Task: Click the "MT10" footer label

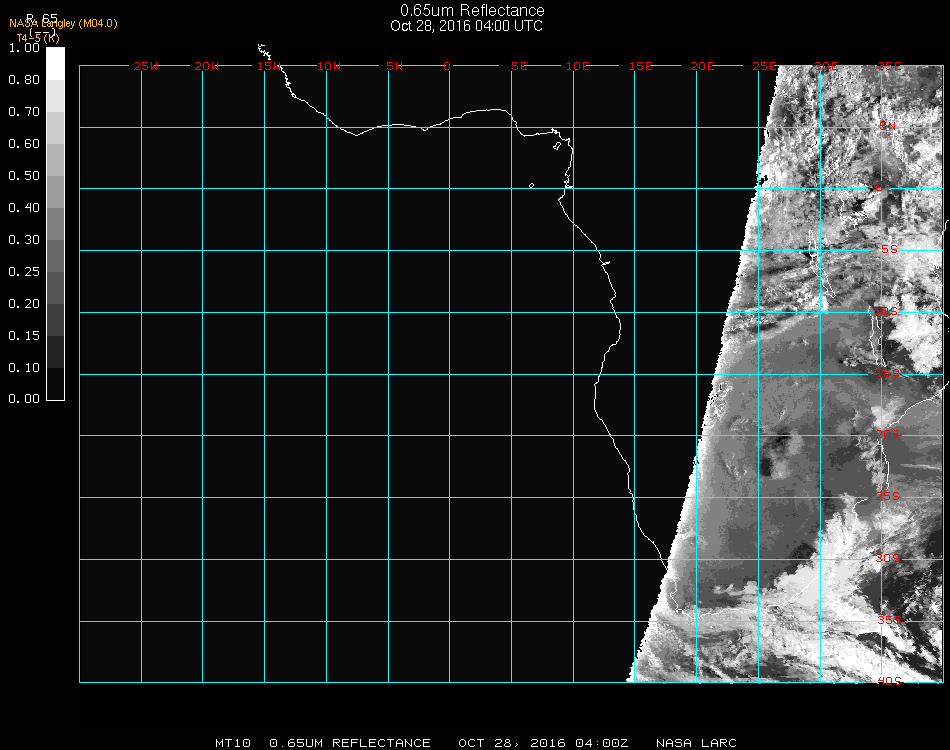Action: coord(234,743)
